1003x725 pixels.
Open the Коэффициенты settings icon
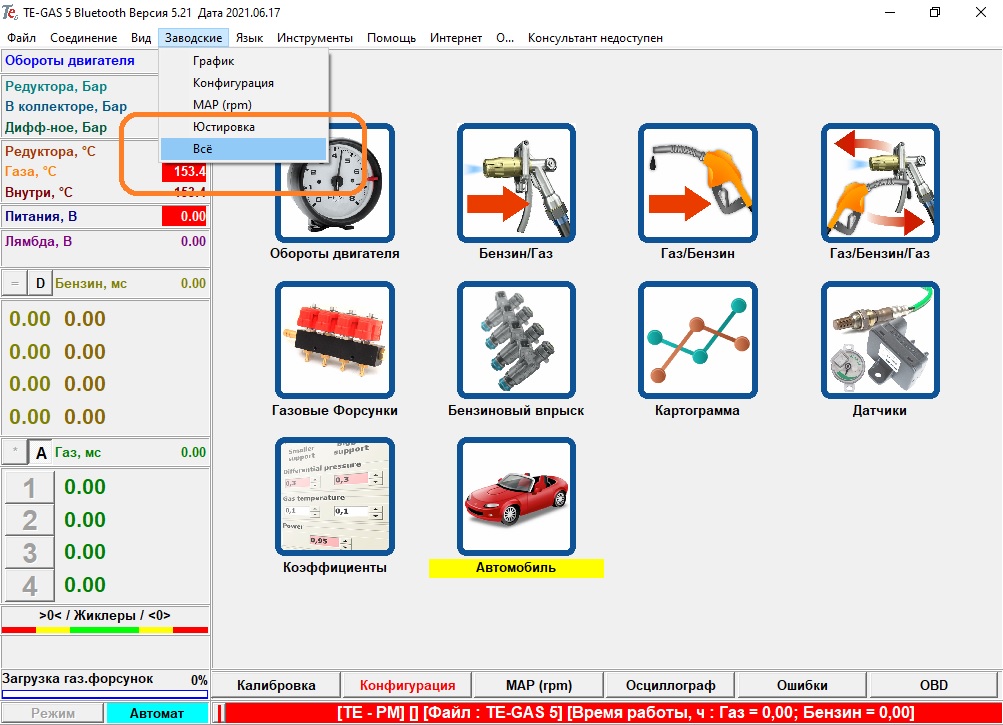(x=335, y=497)
